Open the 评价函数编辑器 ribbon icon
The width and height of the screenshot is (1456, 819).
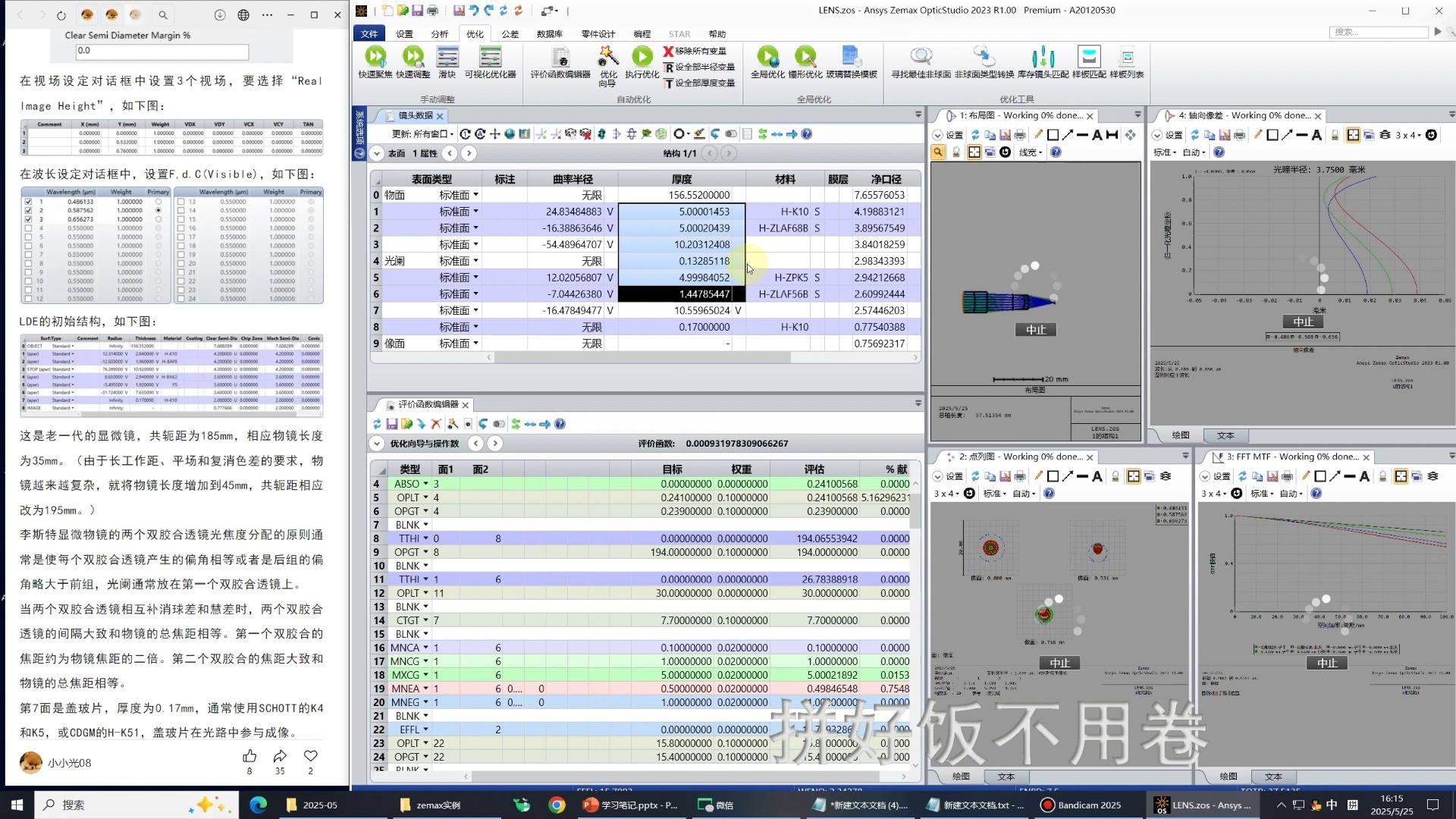560,58
